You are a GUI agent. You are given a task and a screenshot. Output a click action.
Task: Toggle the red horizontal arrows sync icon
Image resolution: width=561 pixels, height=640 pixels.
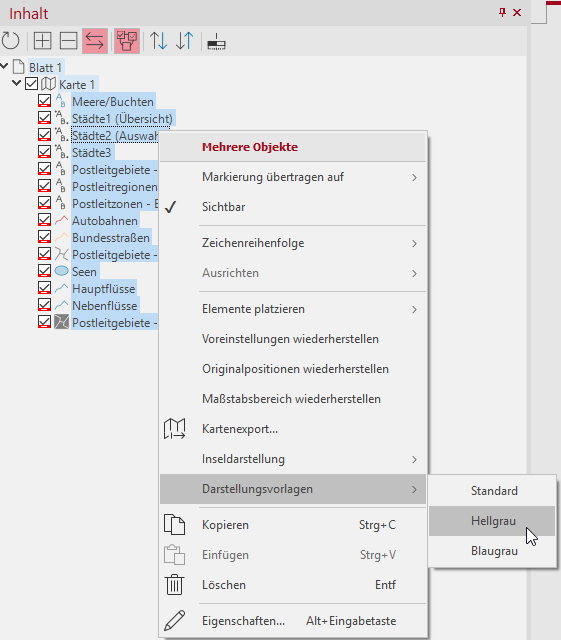pos(95,41)
